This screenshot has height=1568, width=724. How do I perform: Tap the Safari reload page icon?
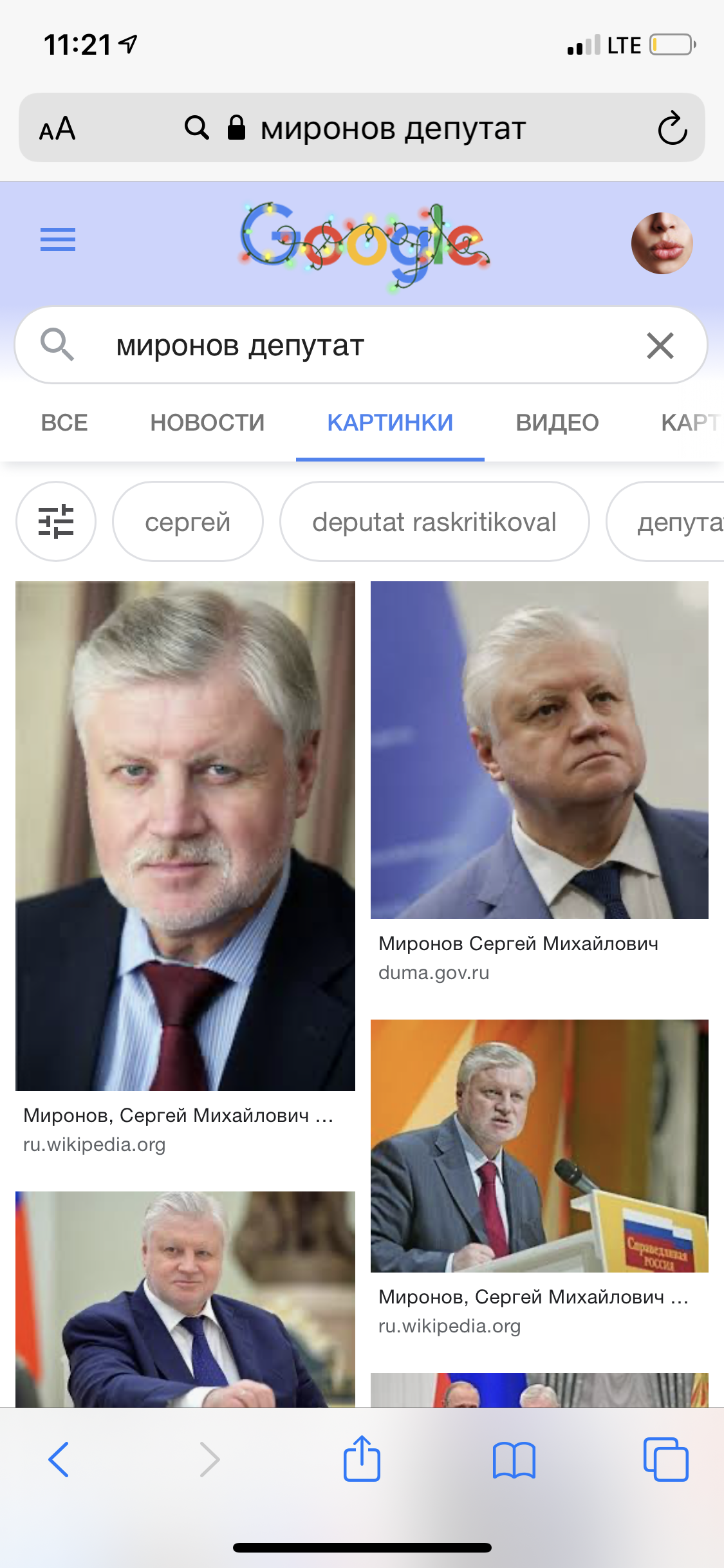coord(673,128)
